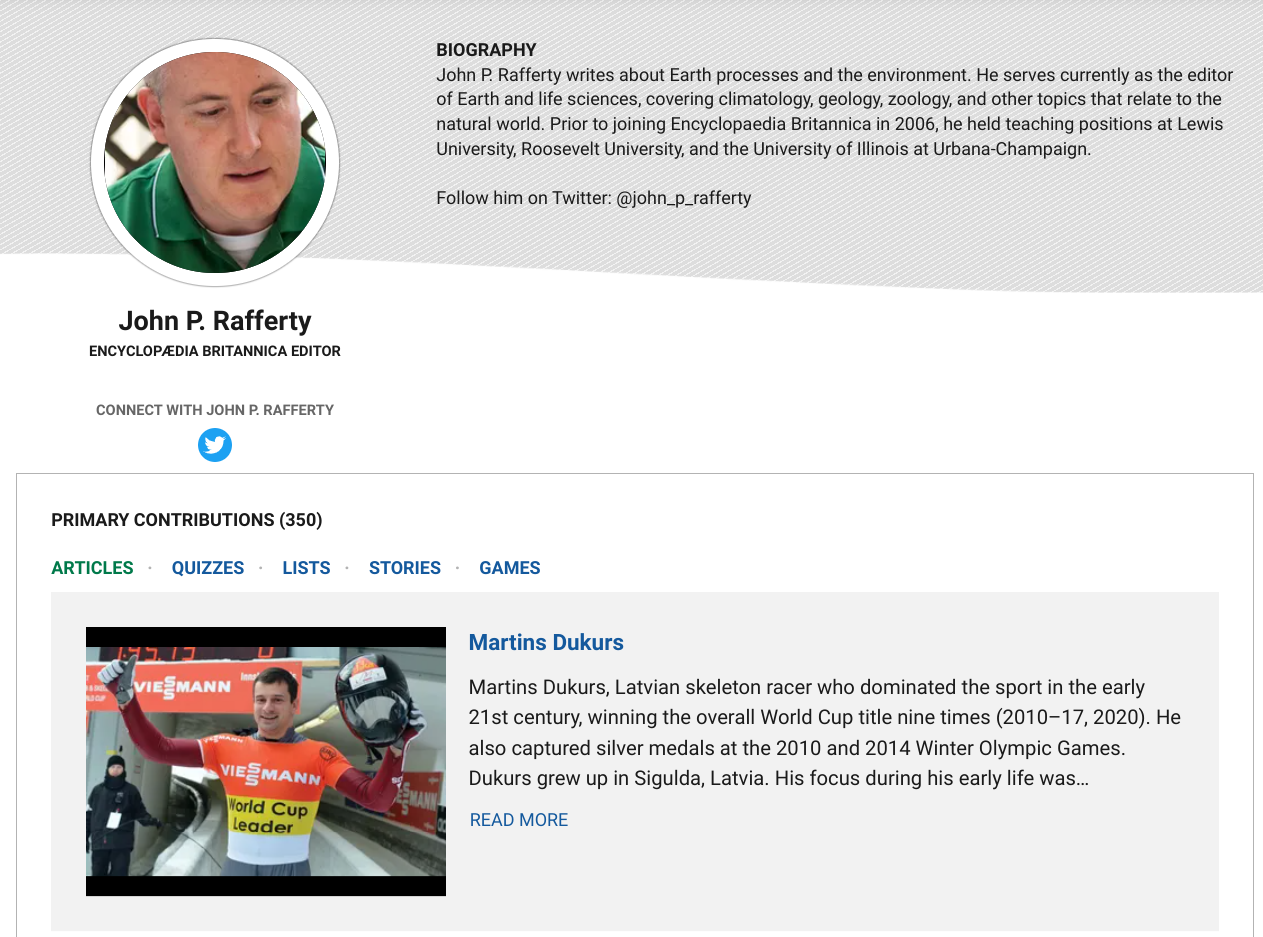The height and width of the screenshot is (937, 1263).
Task: View the Games tab
Action: pos(510,568)
